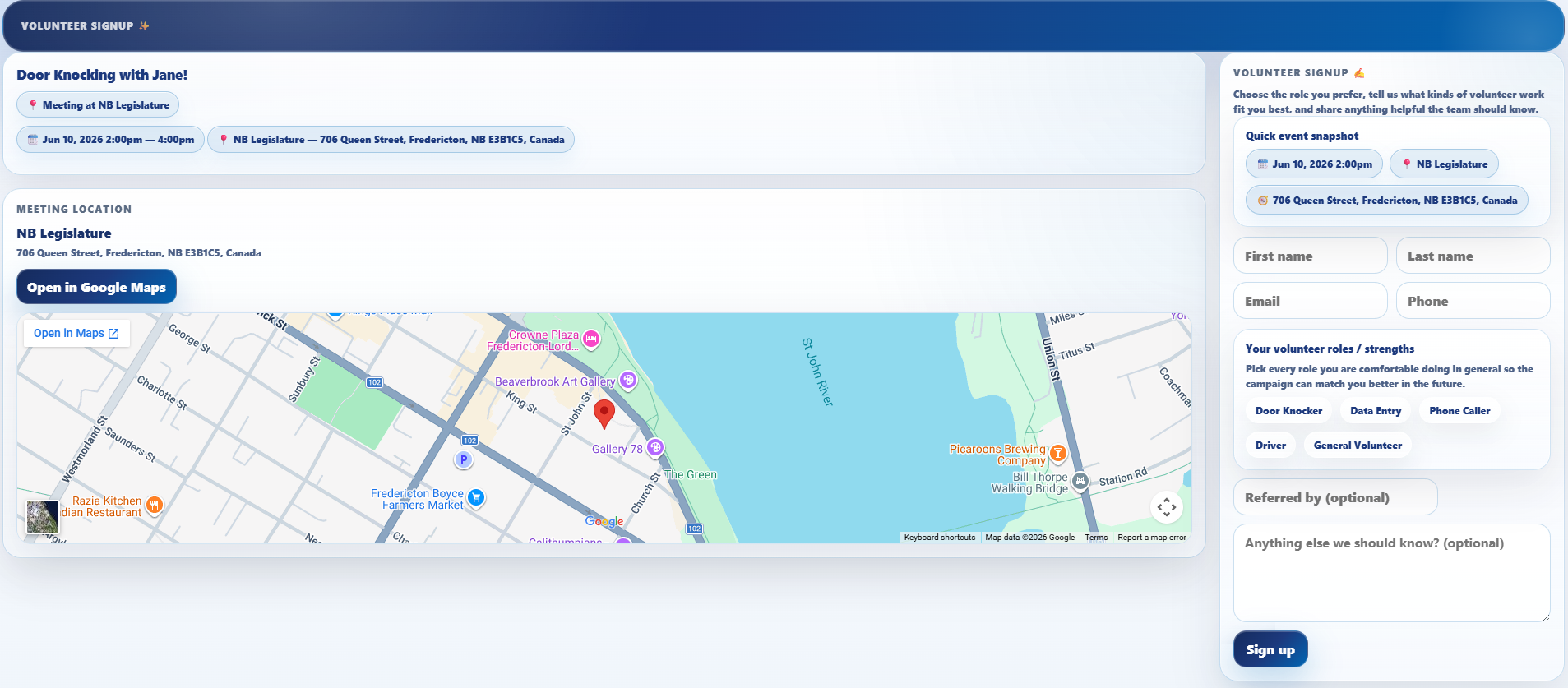The image size is (1568, 688).
Task: Click the Razia Kitchen restaurant marker icon
Action: click(x=154, y=505)
